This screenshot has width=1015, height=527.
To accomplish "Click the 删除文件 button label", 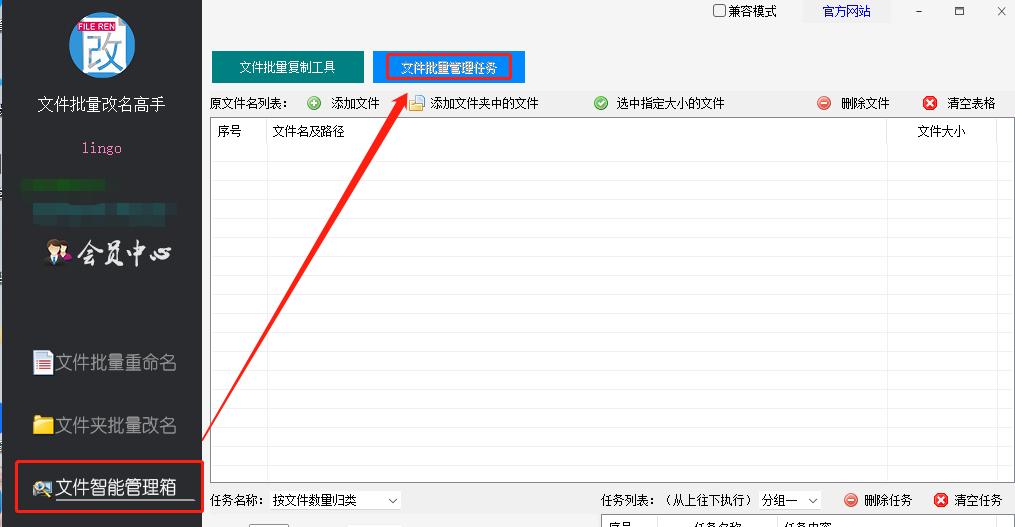I will (x=865, y=104).
